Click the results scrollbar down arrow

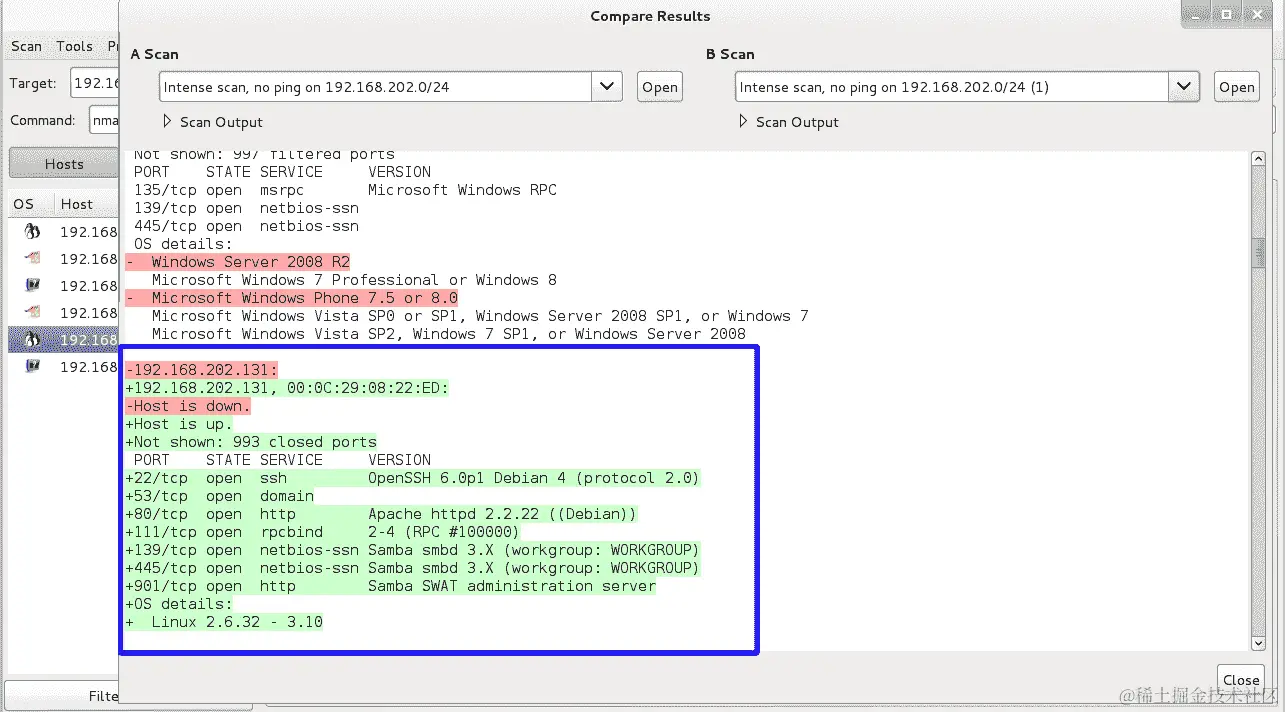tap(1259, 643)
